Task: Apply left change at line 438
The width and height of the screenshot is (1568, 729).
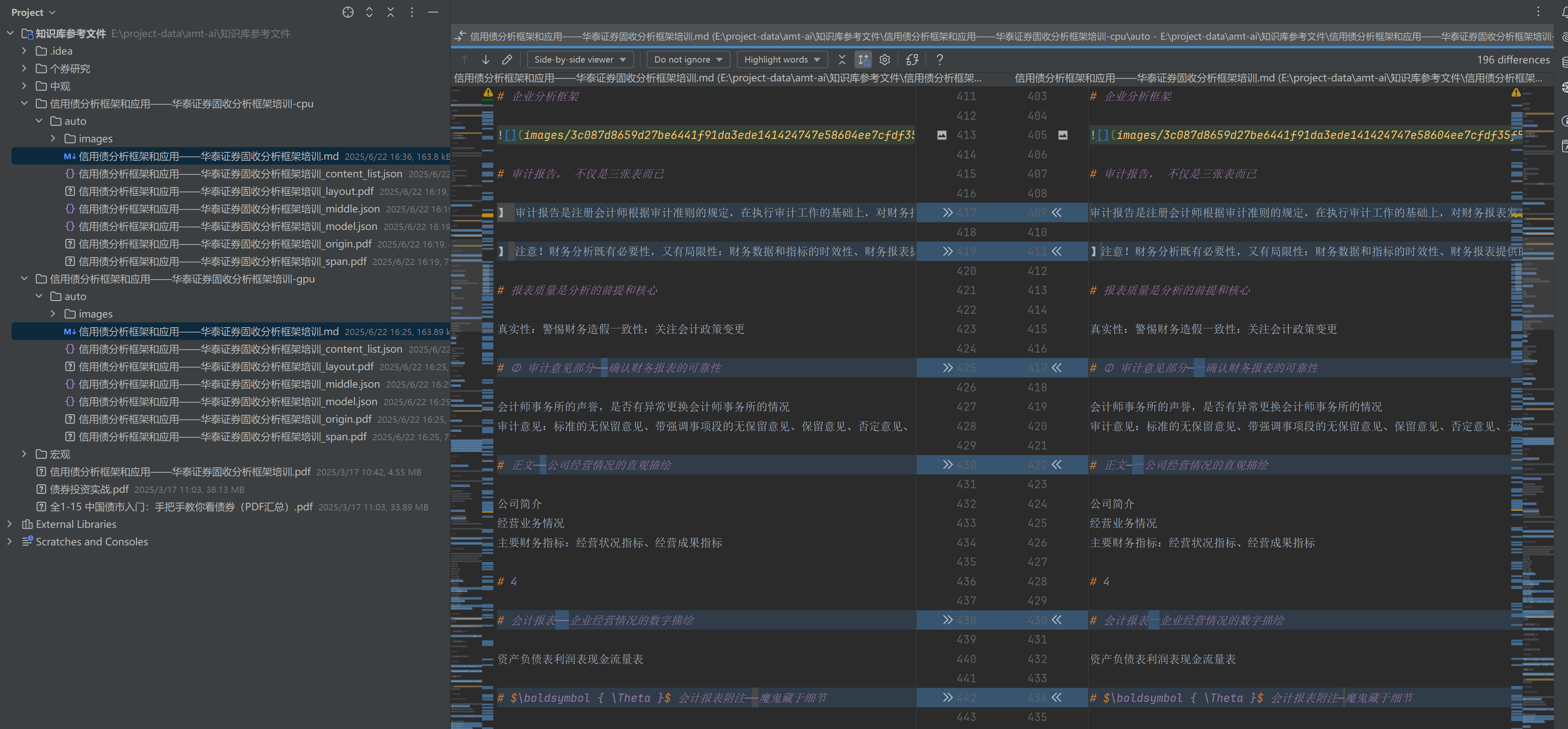Action: pyautogui.click(x=947, y=620)
